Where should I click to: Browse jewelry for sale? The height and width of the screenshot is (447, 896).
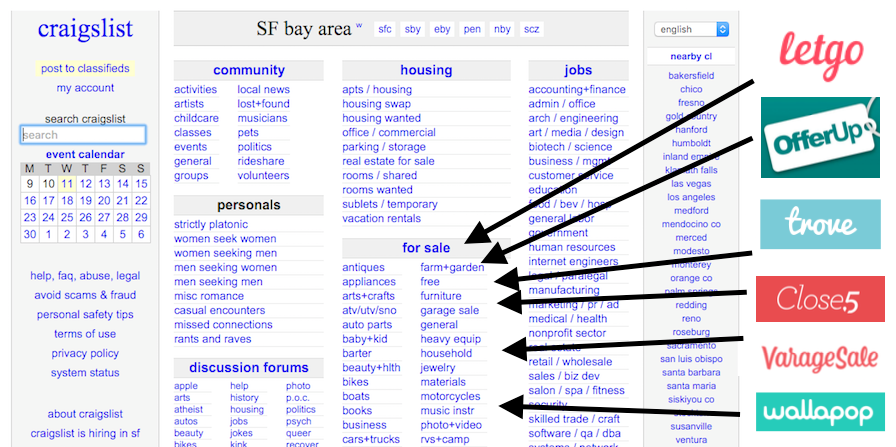(438, 368)
